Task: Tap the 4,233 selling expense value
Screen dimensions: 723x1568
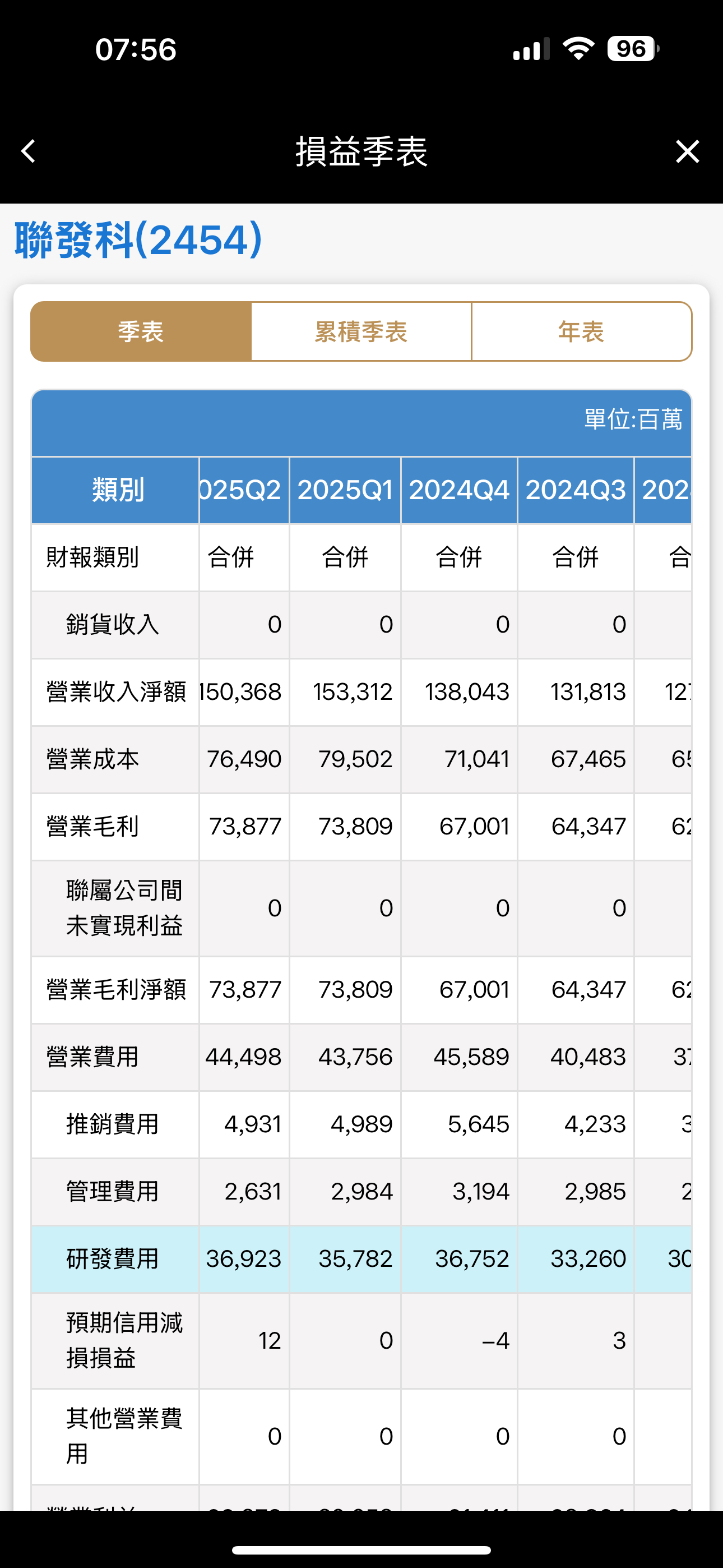Action: 595,1124
